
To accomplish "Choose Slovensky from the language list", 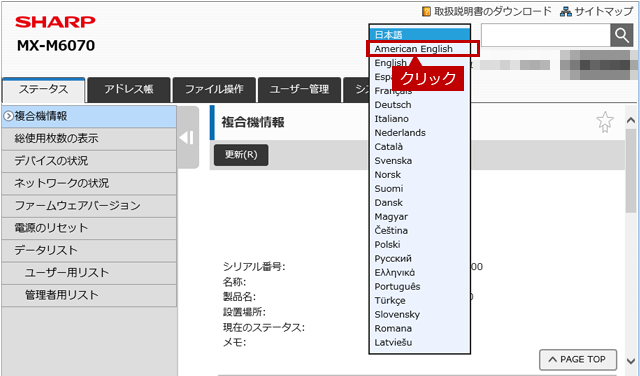I will tap(420, 314).
